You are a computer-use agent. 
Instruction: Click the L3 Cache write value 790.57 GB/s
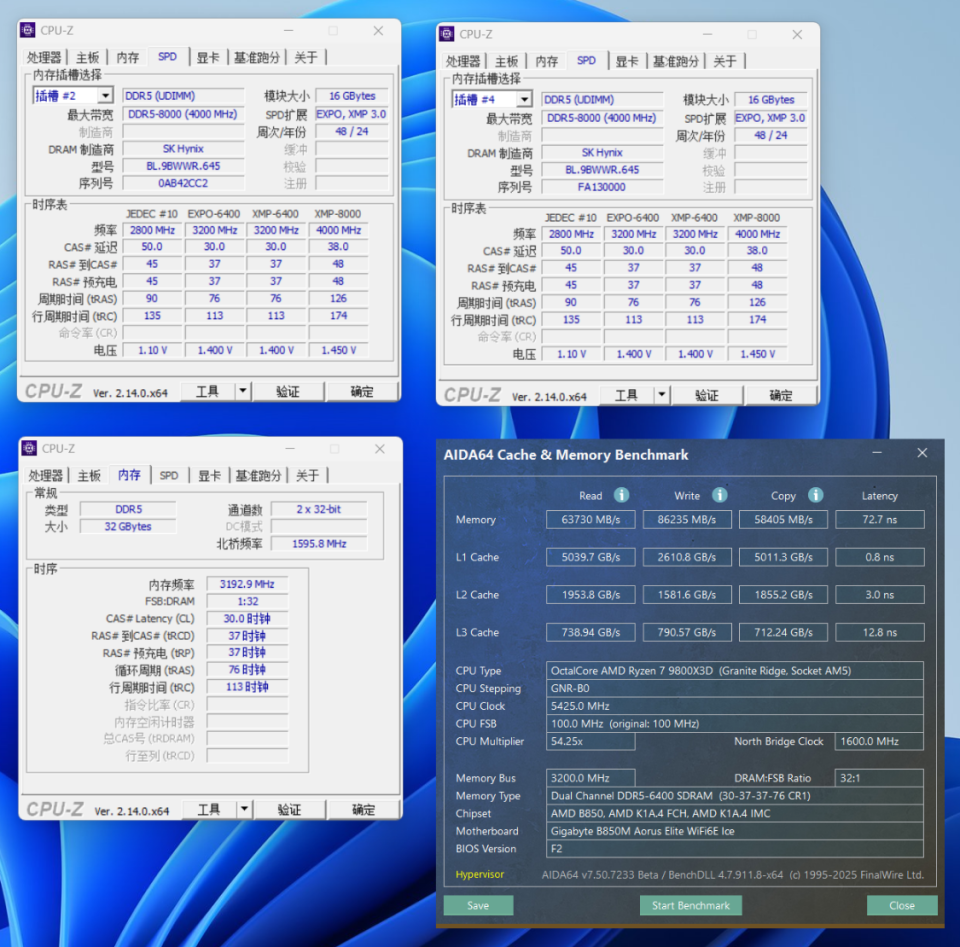click(x=687, y=632)
